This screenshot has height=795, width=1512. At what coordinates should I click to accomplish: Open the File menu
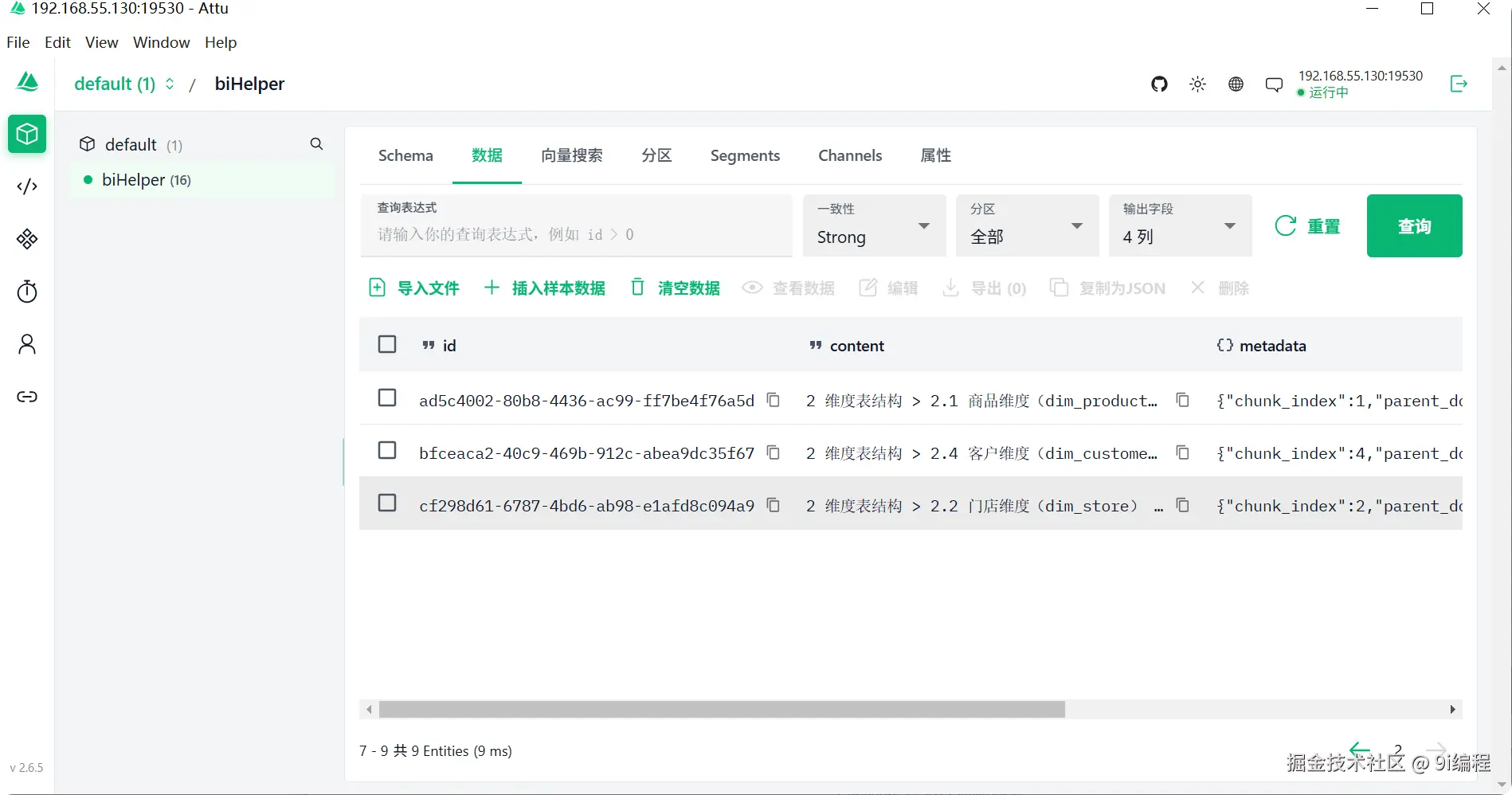[18, 42]
